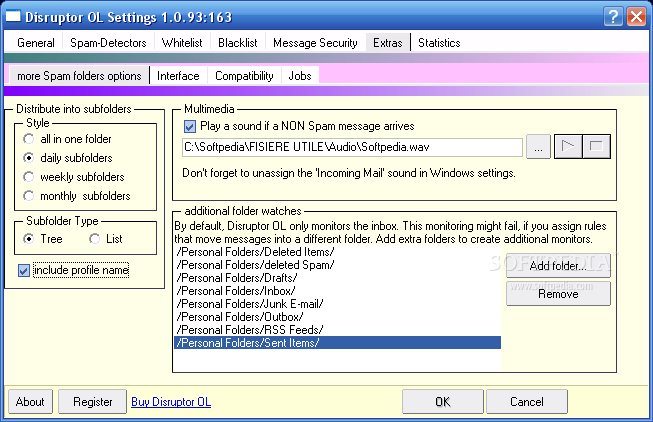653x422 pixels.
Task: Select '/Personal Folders/Junk E-mail/' entry
Action: [337, 304]
